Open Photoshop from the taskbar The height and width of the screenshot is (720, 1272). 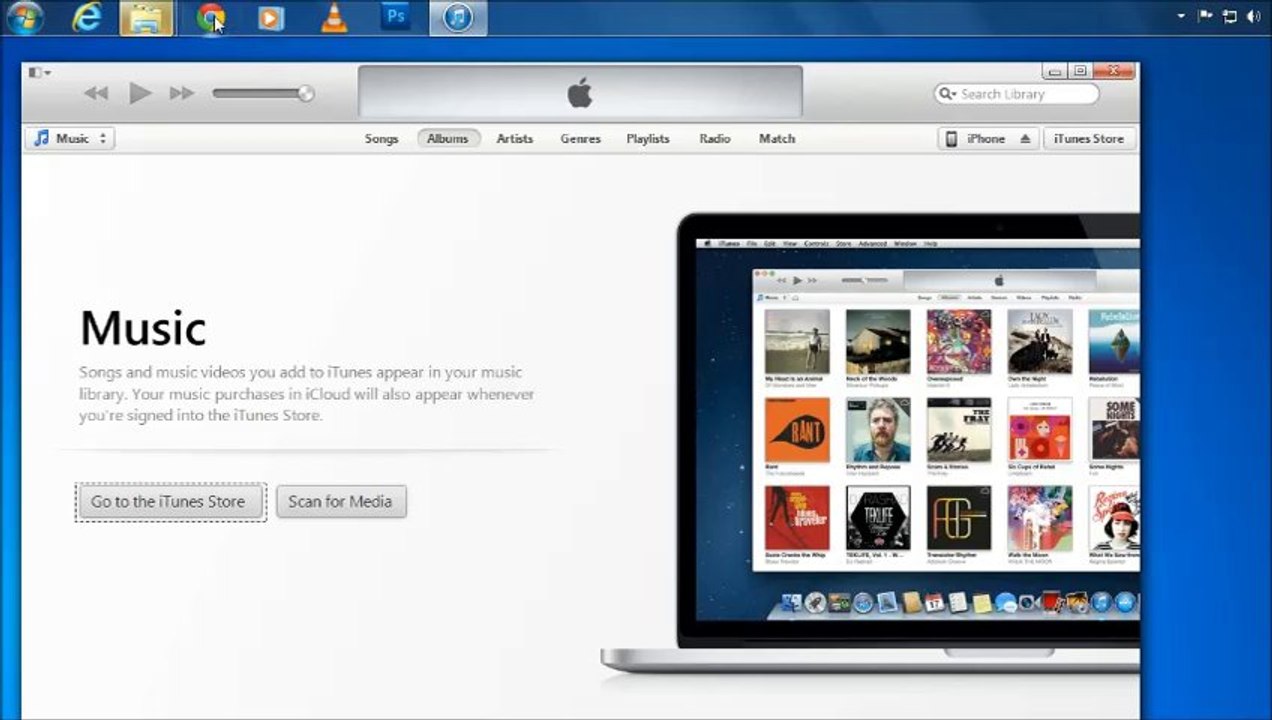pos(396,16)
